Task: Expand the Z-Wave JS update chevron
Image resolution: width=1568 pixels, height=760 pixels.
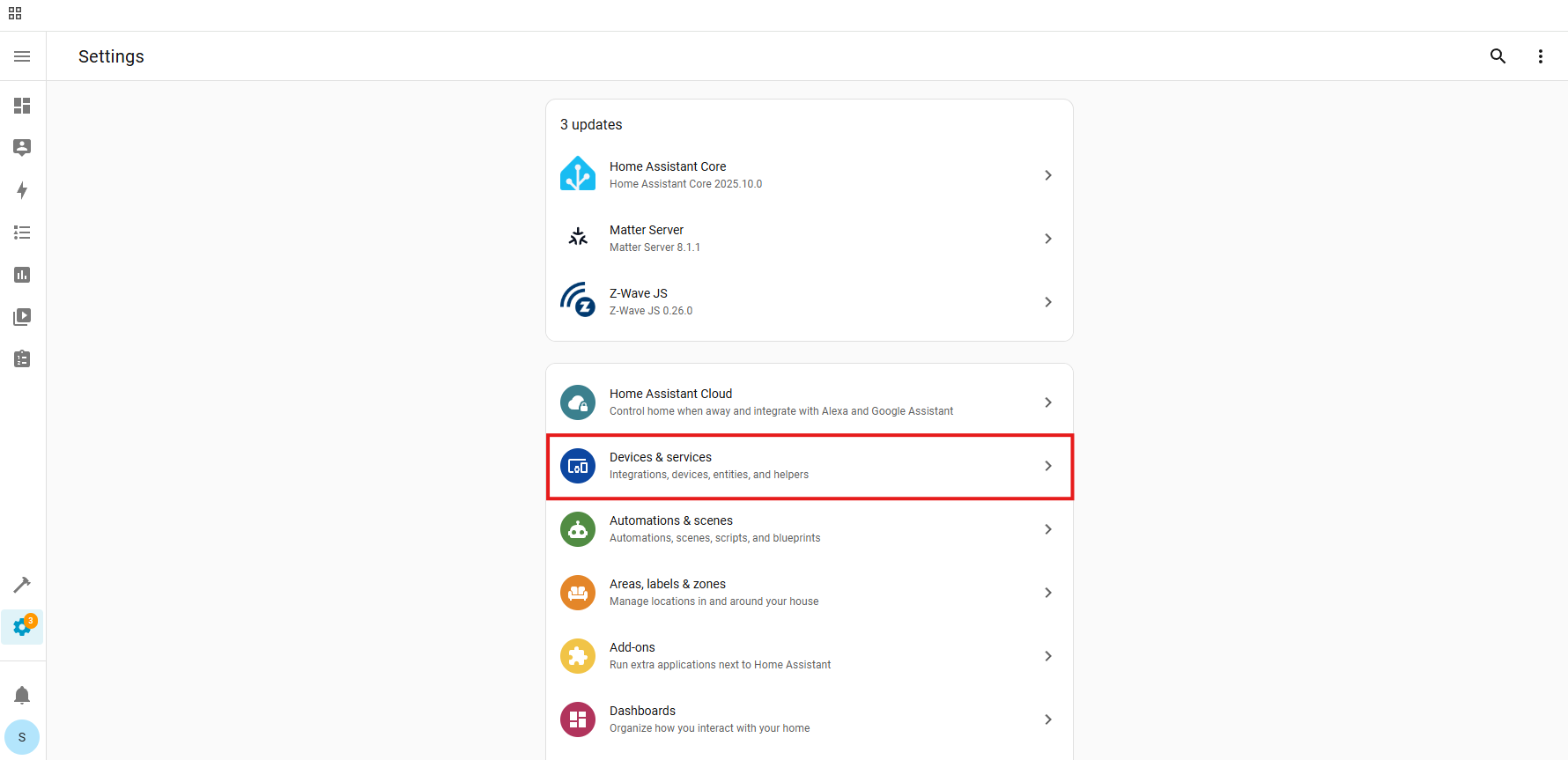Action: pos(1048,302)
